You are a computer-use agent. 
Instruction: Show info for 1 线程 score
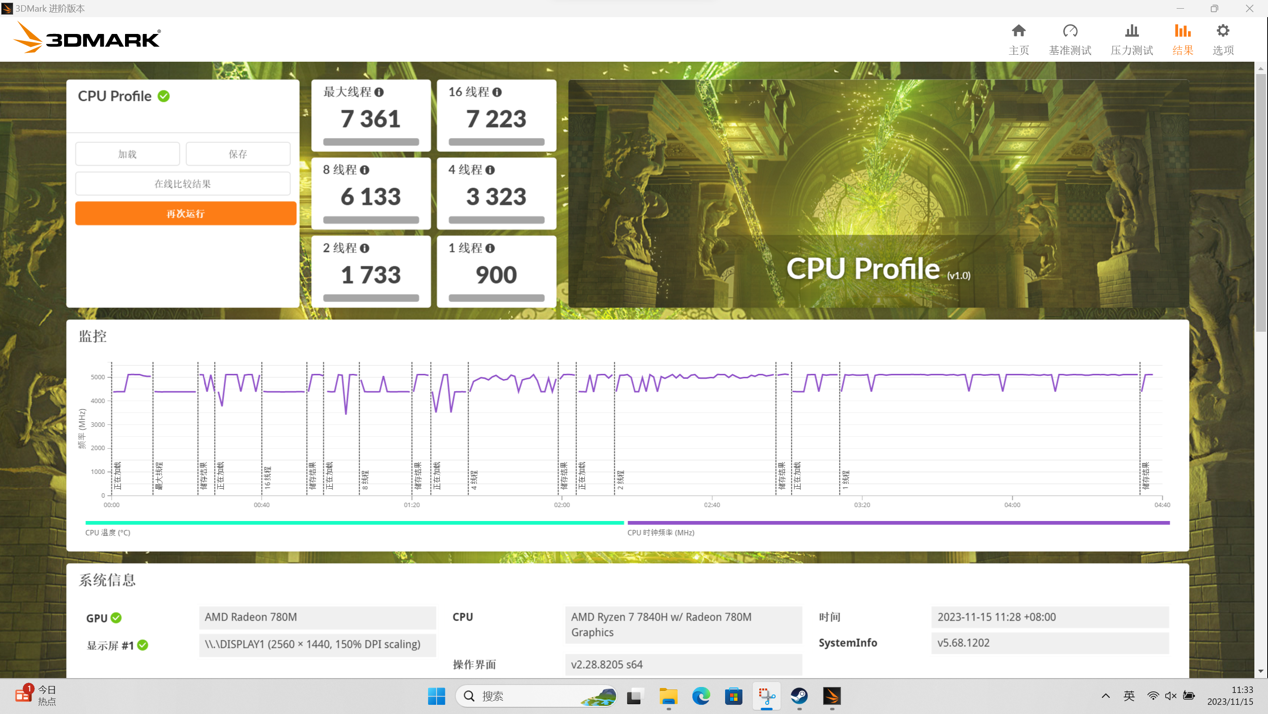[490, 248]
